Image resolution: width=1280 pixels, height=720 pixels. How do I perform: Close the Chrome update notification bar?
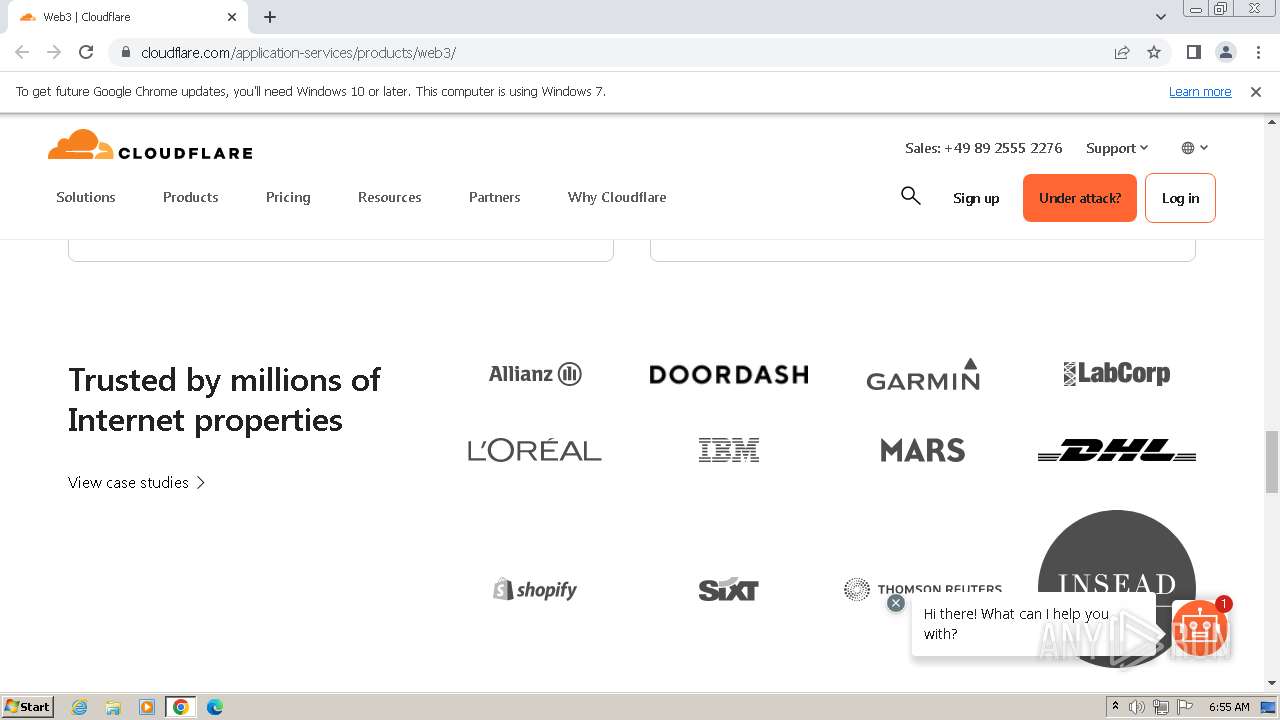(x=1256, y=91)
